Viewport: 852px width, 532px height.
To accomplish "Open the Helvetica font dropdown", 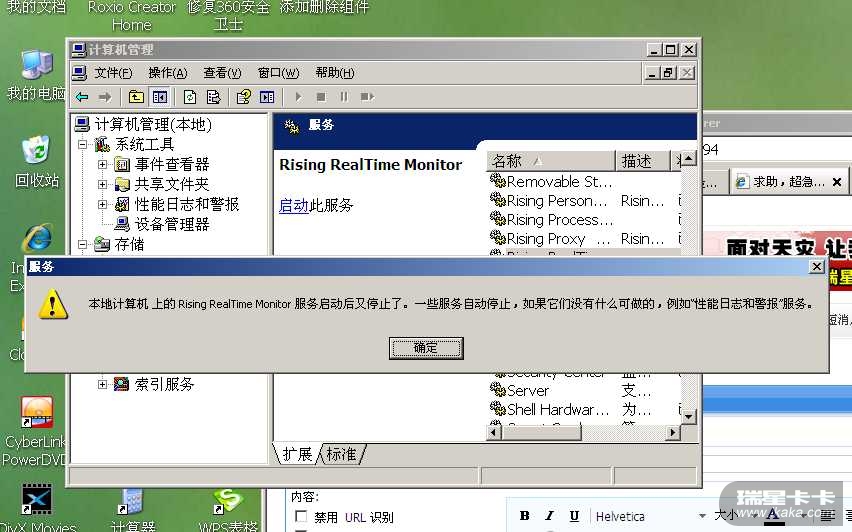I will pyautogui.click(x=650, y=516).
